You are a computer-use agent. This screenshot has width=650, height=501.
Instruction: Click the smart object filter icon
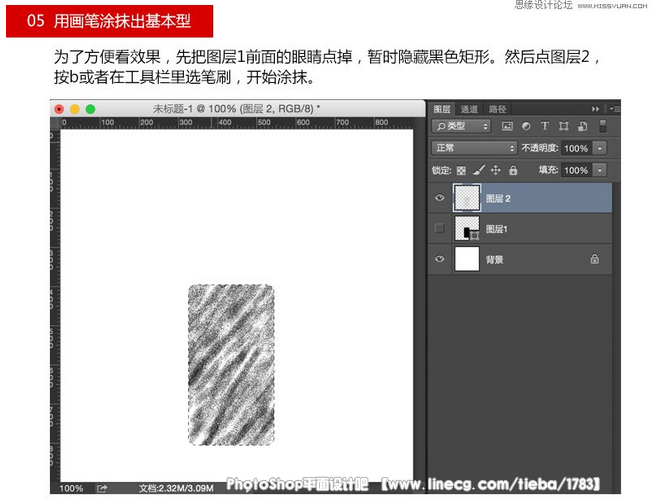[583, 127]
